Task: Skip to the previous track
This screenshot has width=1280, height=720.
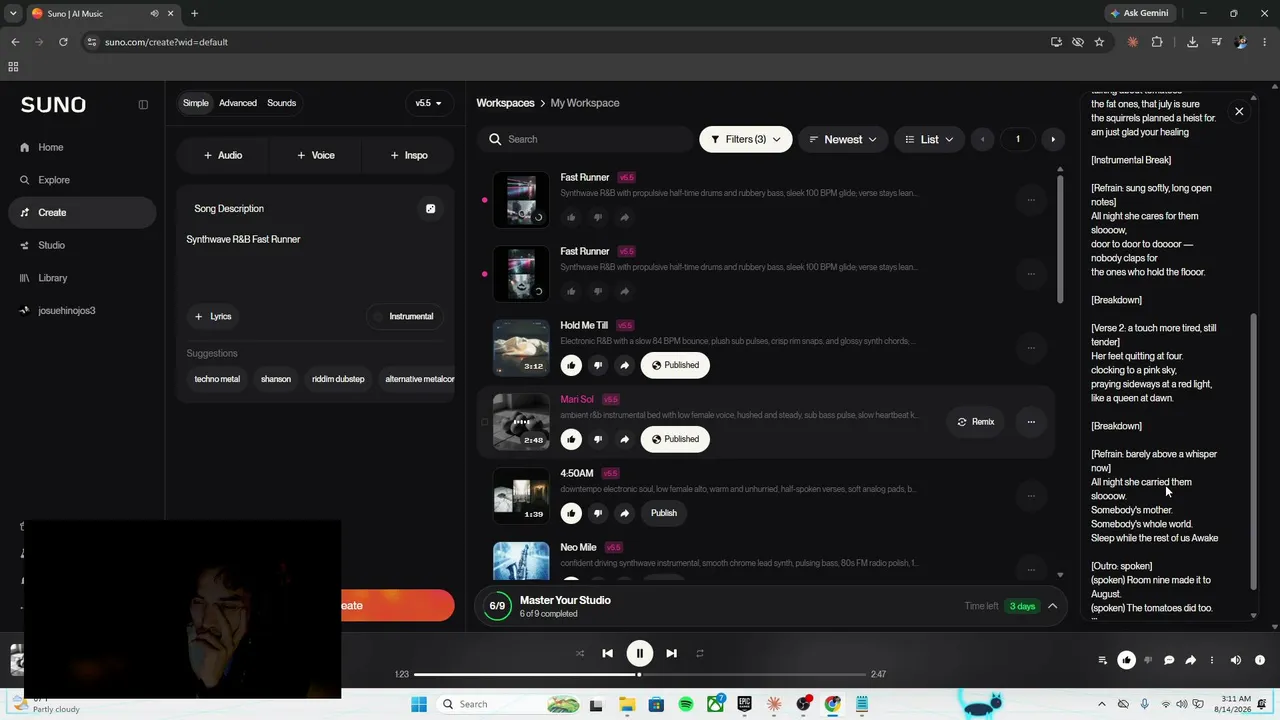Action: click(x=607, y=653)
